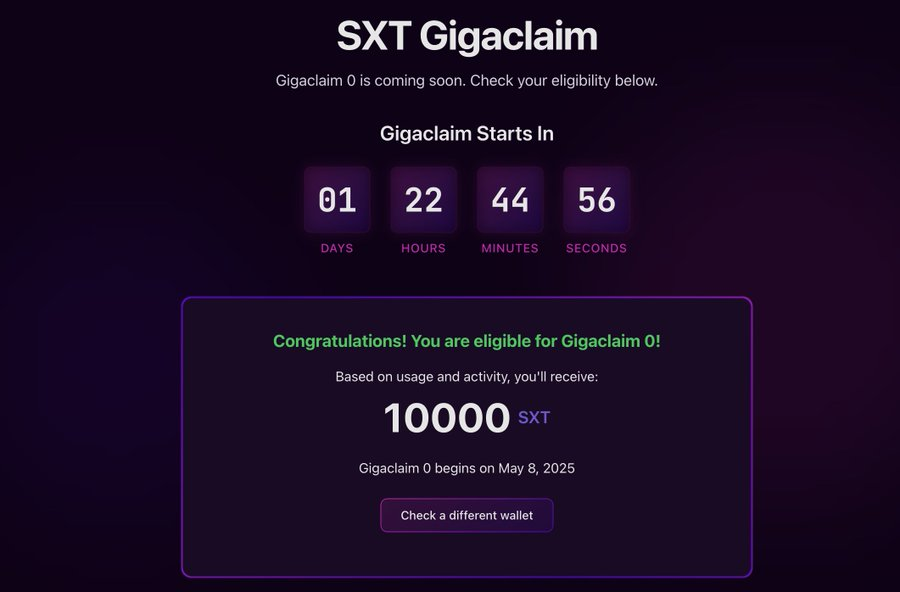Click the 22 hours countdown box

[x=424, y=200]
